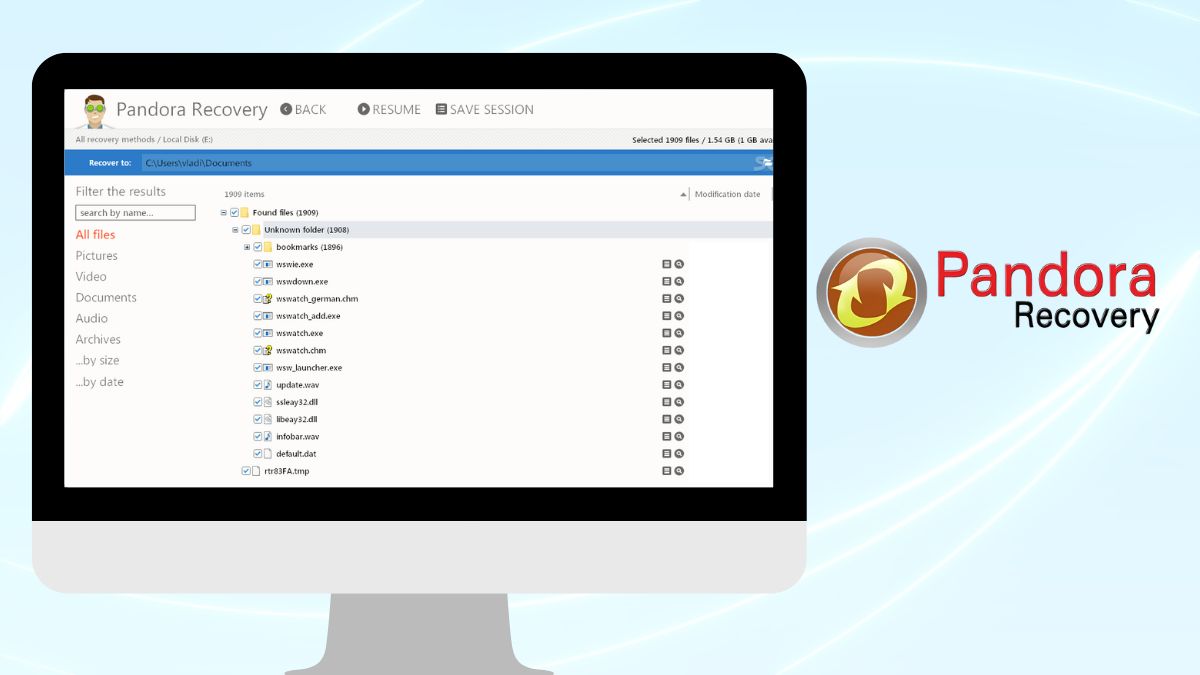
Task: Preview libeay32.dll using its magnifier icon
Action: tap(679, 419)
